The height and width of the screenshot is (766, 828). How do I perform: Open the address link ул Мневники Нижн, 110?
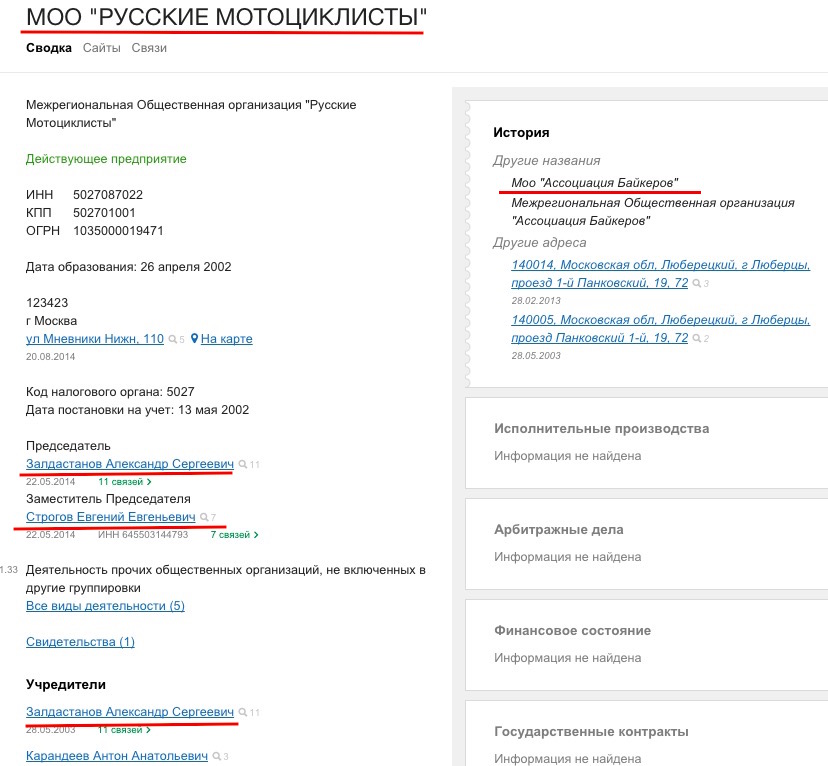click(95, 338)
